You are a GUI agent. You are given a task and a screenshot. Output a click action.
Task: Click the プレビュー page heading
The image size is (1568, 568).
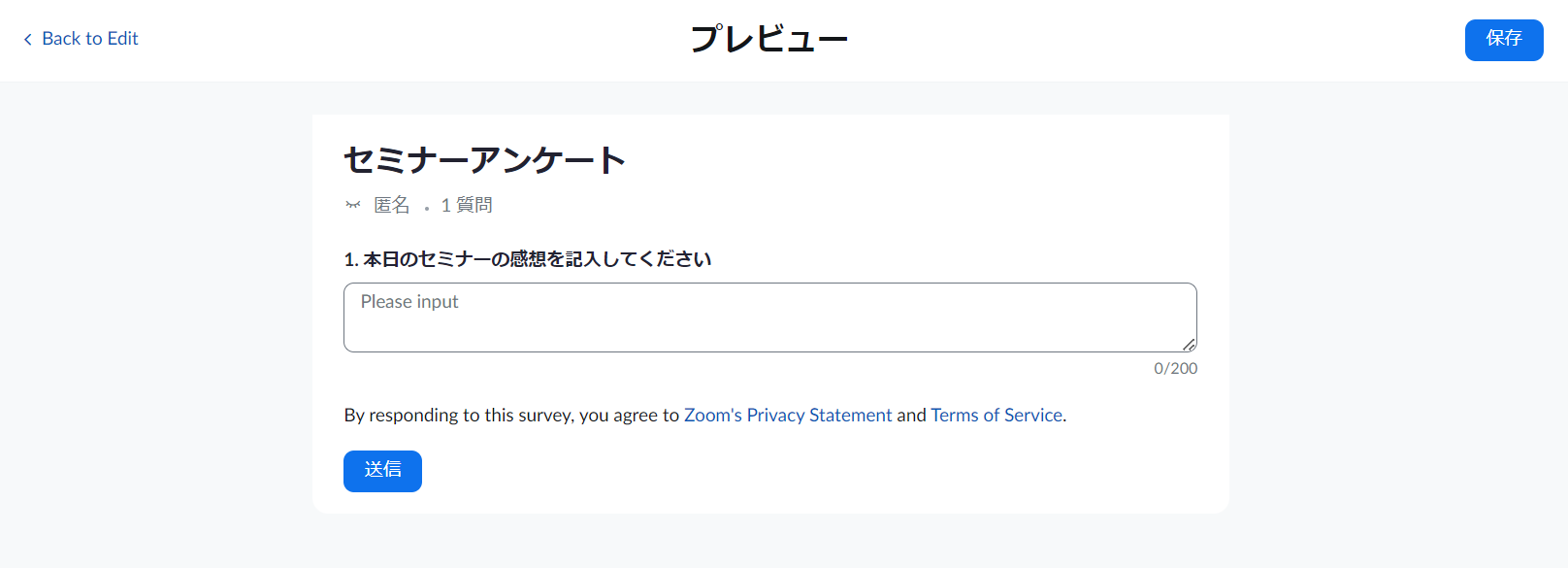tap(768, 40)
